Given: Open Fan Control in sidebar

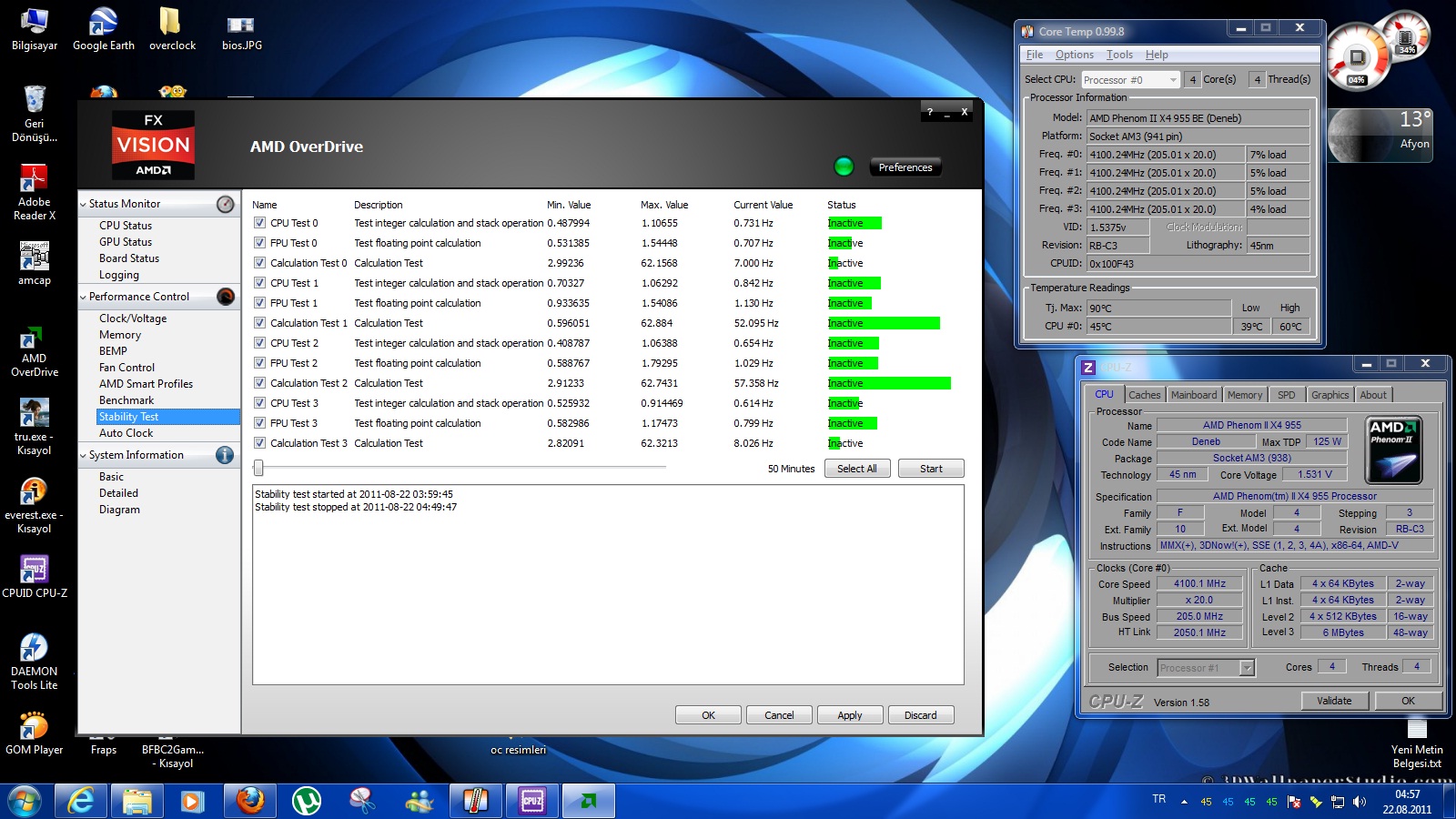Looking at the screenshot, I should pos(126,368).
